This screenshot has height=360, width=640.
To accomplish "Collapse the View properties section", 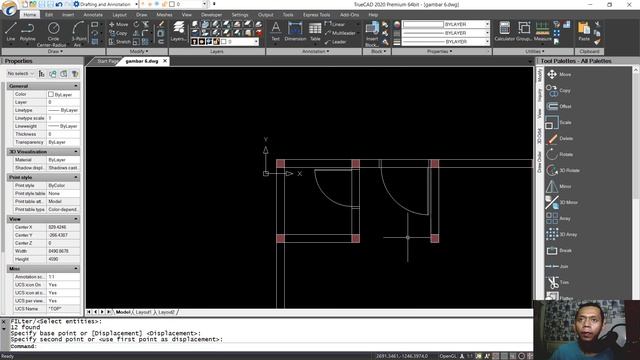I will [76, 219].
